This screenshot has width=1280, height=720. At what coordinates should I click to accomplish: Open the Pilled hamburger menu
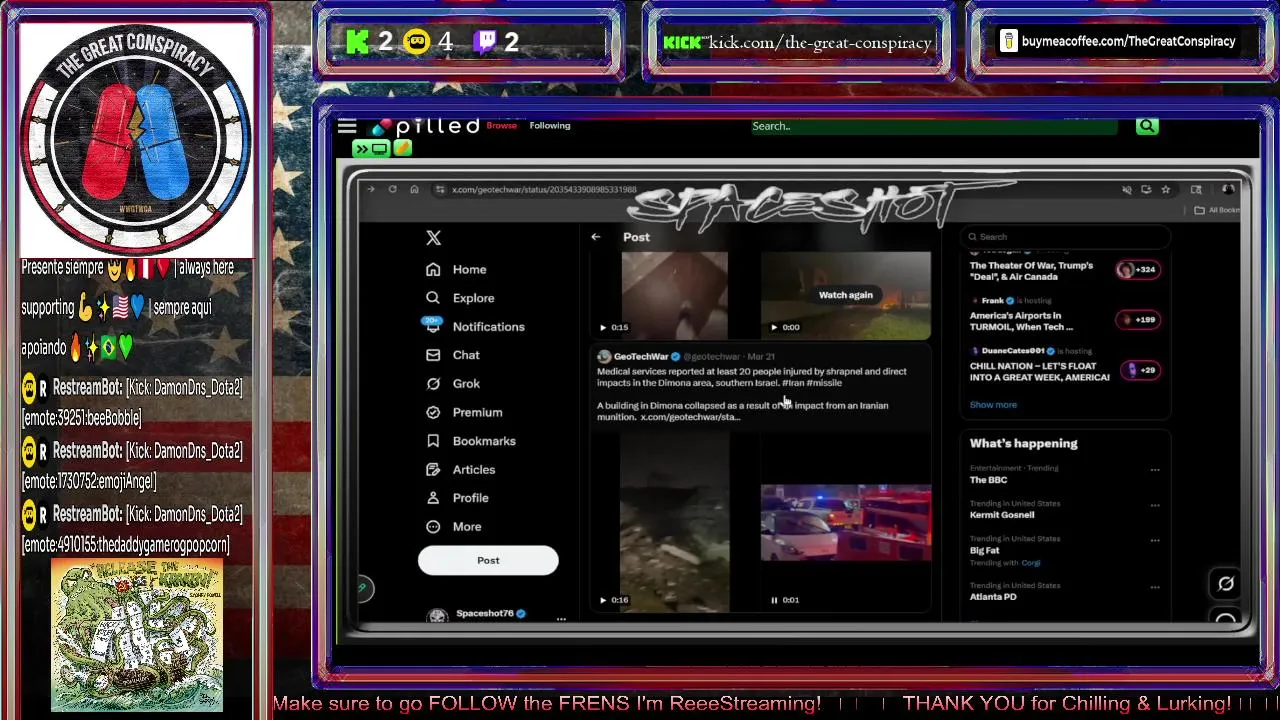pyautogui.click(x=347, y=126)
